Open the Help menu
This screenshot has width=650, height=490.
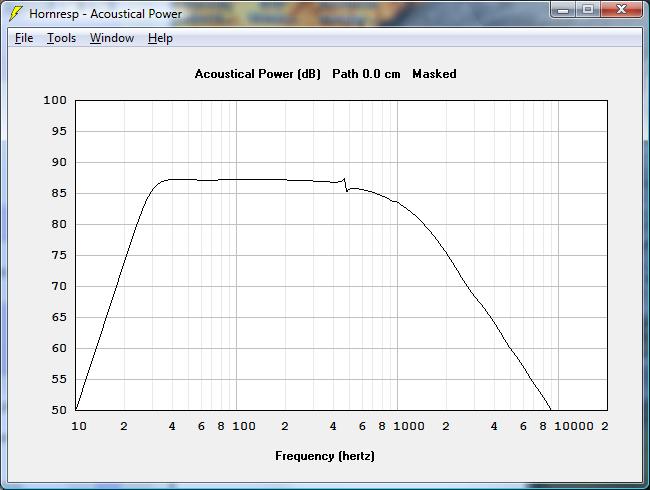click(160, 38)
